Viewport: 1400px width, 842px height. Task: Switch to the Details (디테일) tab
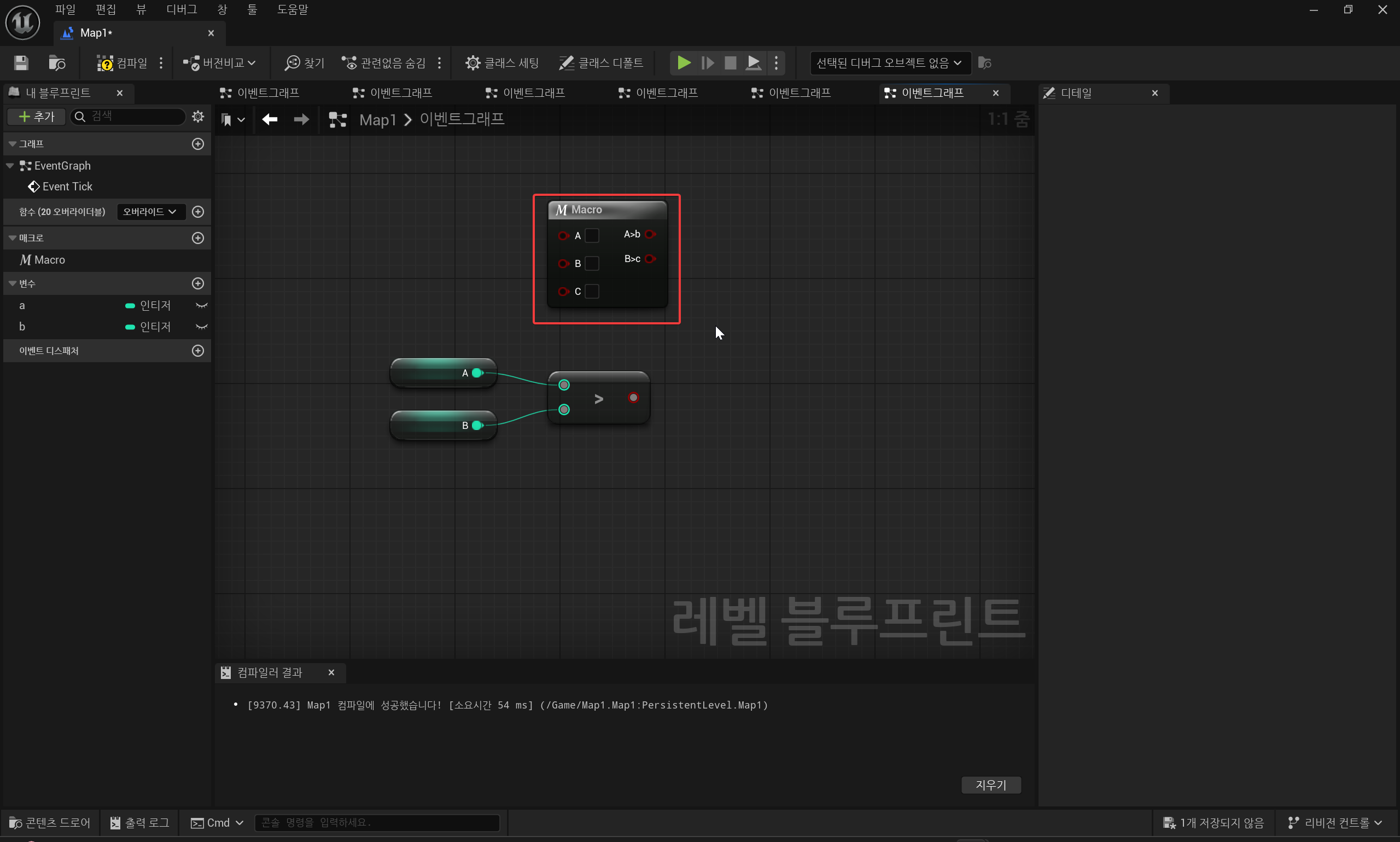click(1076, 93)
